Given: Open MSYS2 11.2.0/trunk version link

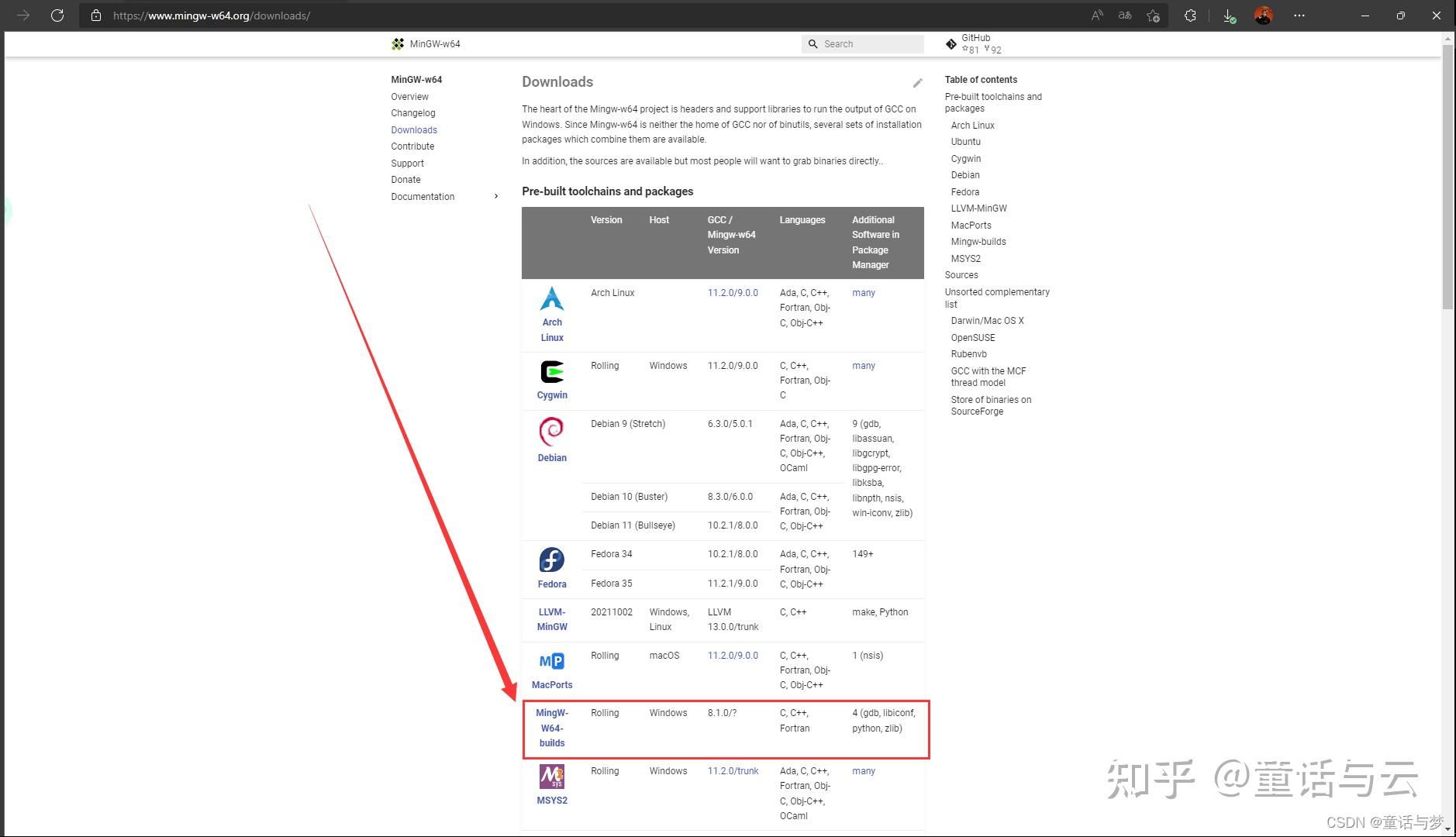Looking at the screenshot, I should click(733, 771).
